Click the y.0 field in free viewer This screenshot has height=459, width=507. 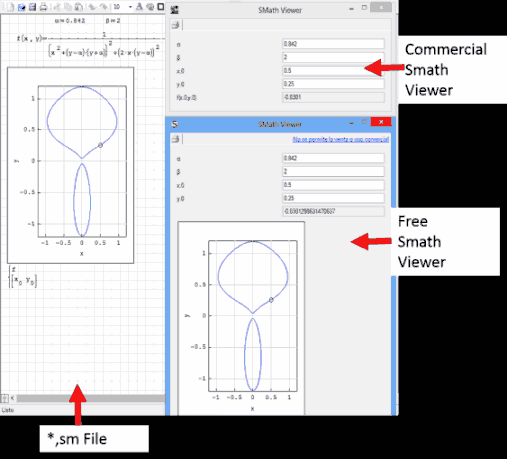point(333,198)
